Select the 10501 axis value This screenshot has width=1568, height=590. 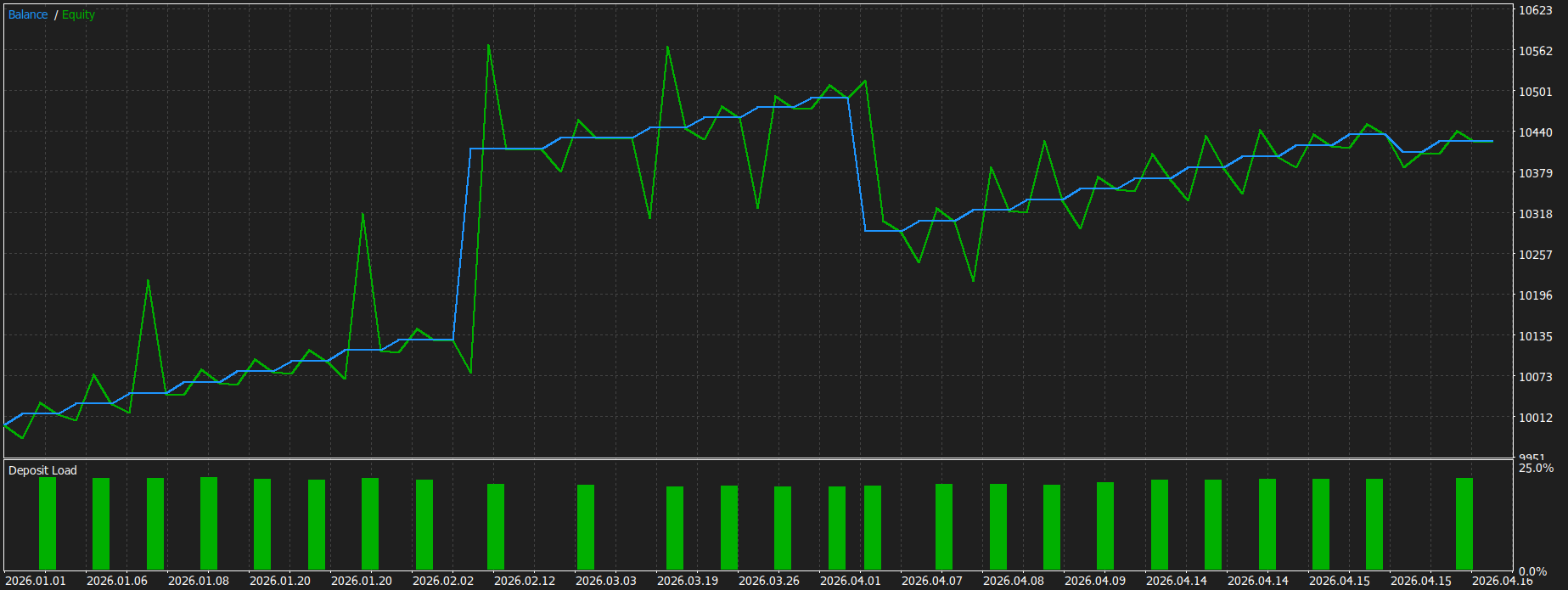click(x=1536, y=92)
